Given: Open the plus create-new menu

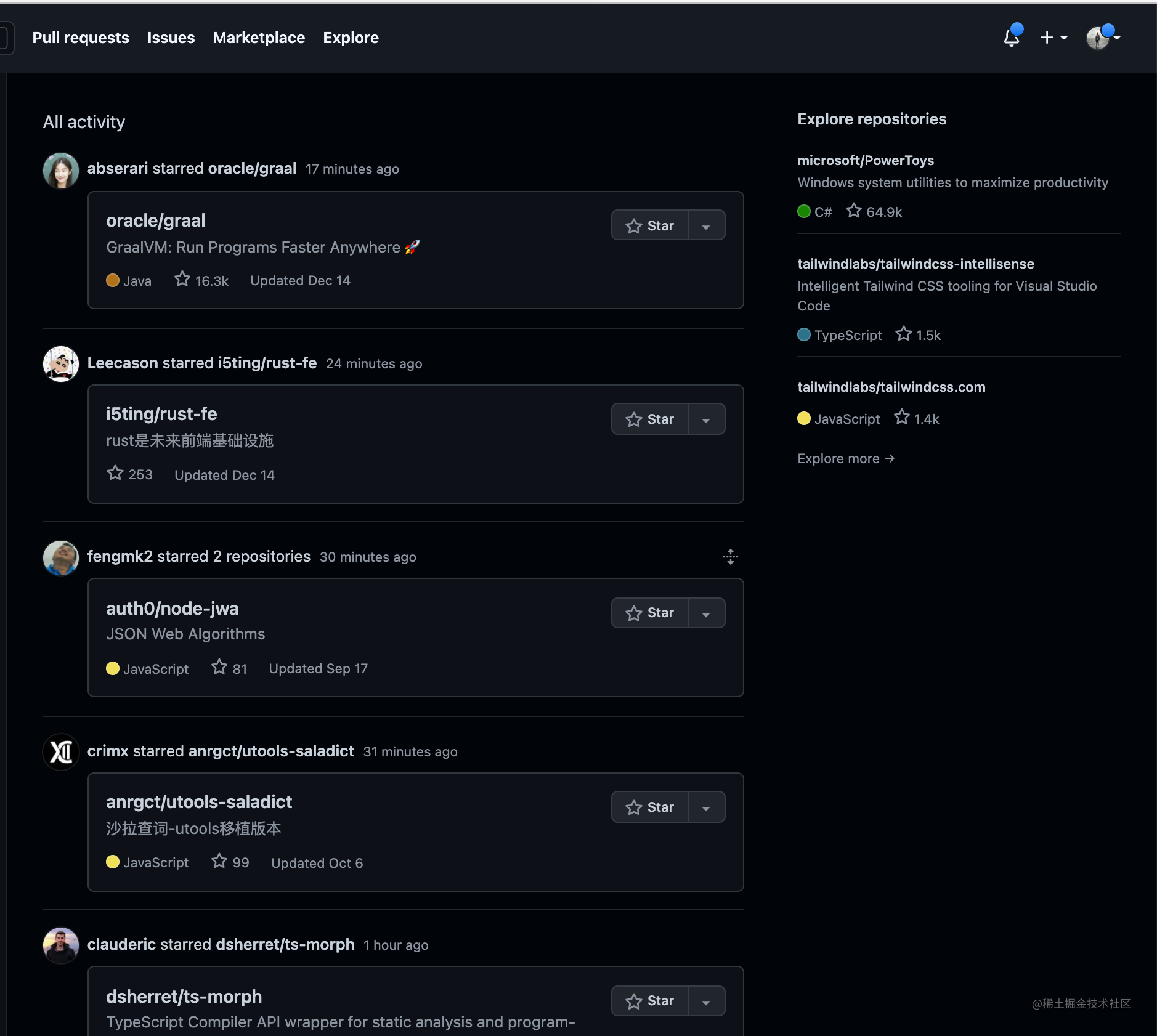Looking at the screenshot, I should coord(1053,38).
